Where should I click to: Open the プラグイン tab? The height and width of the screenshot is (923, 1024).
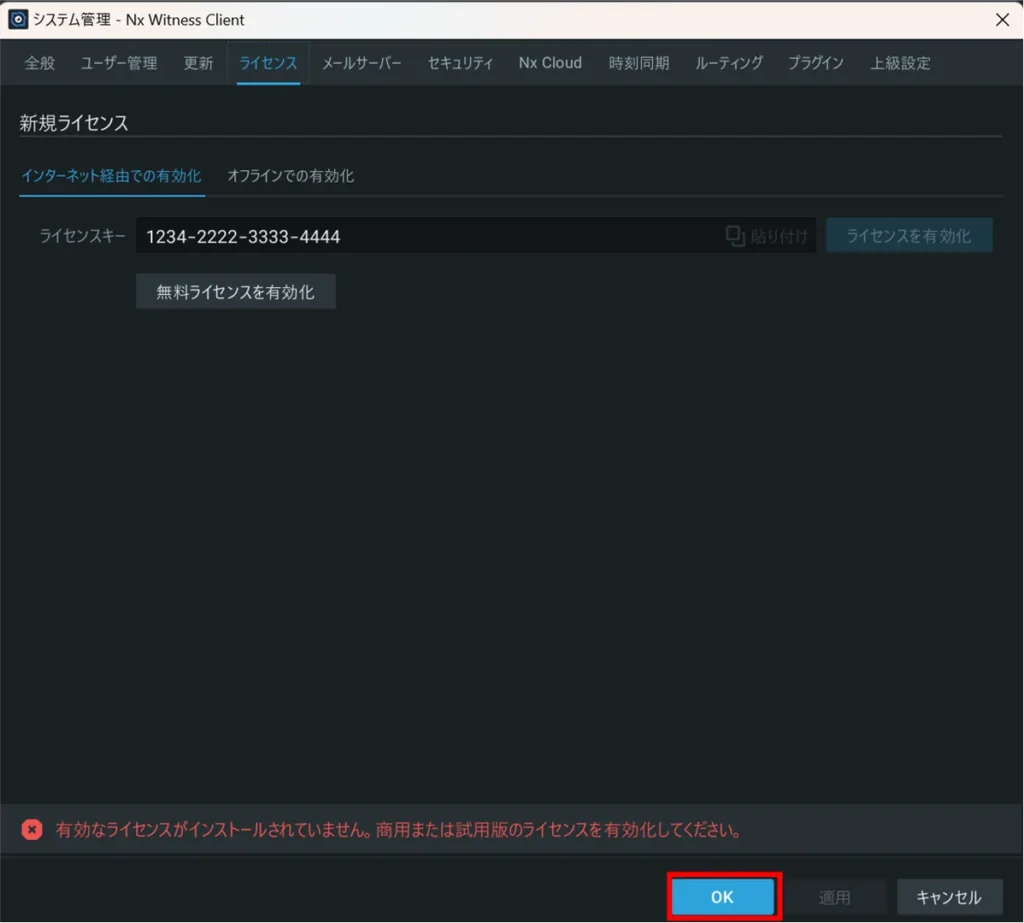pos(816,63)
